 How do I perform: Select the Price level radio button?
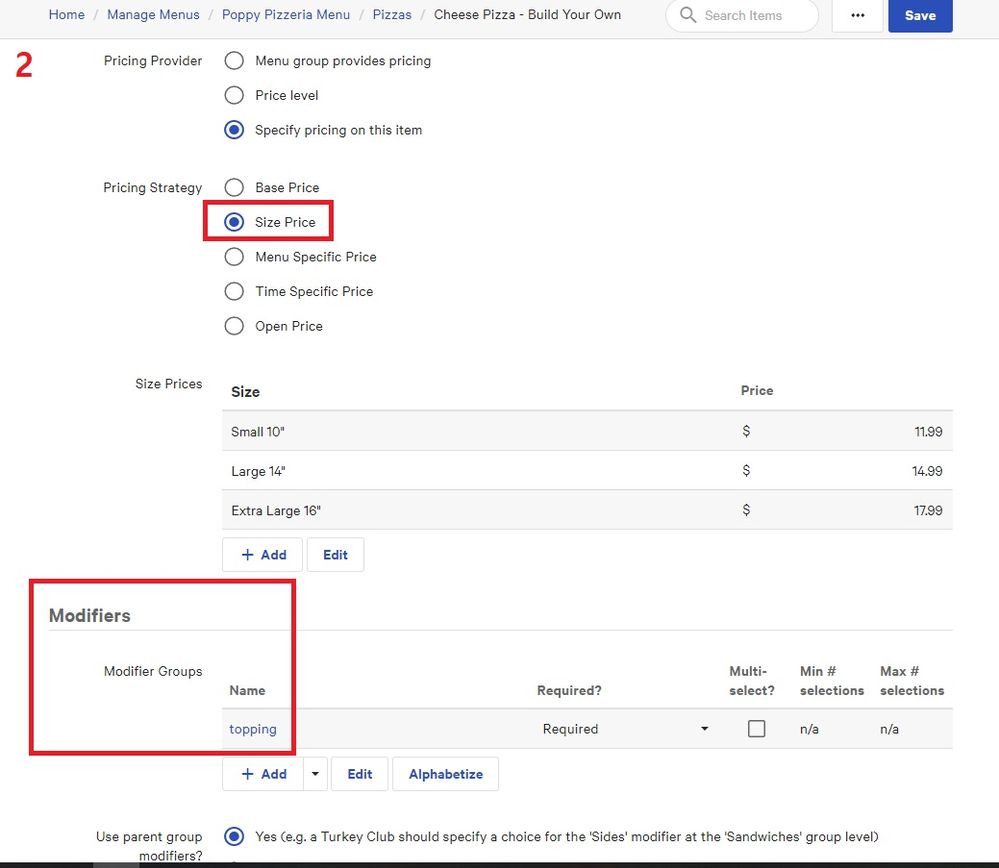[234, 96]
